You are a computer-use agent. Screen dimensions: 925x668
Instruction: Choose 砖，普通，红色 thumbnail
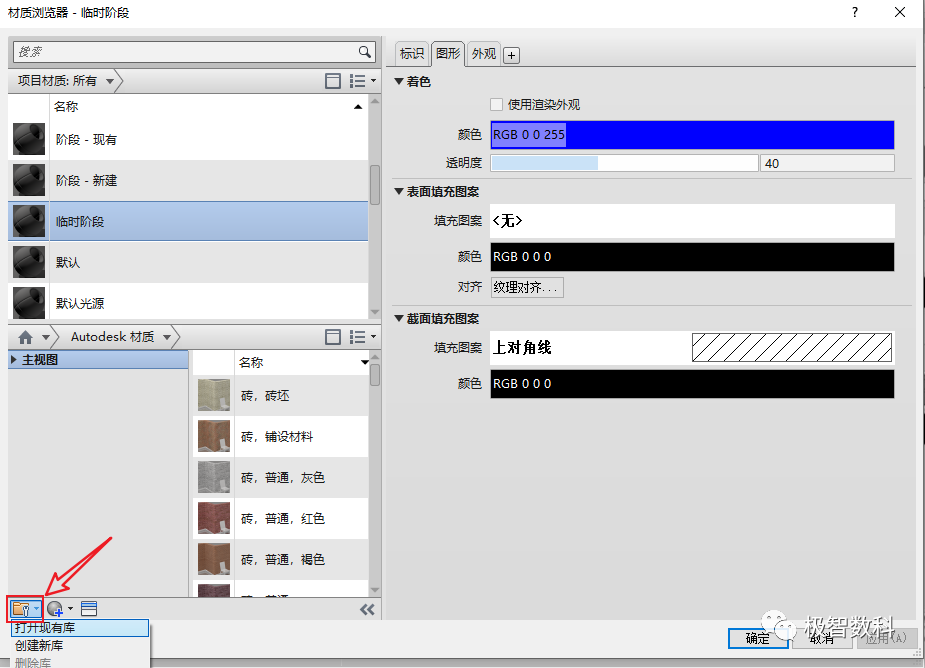click(x=214, y=518)
